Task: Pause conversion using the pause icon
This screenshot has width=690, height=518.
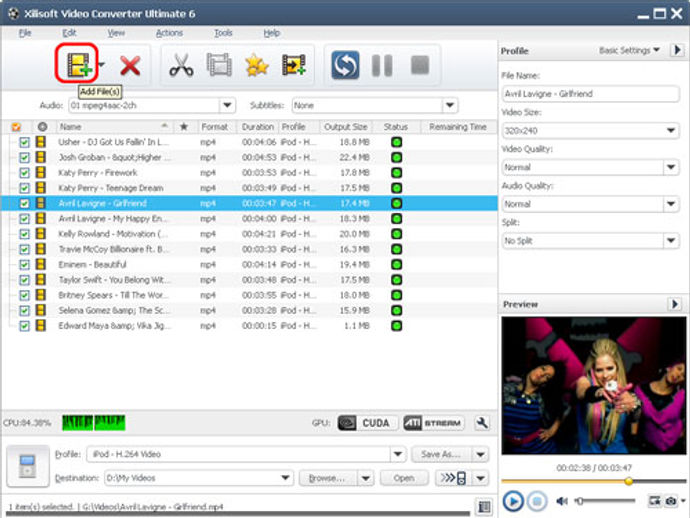Action: (382, 66)
